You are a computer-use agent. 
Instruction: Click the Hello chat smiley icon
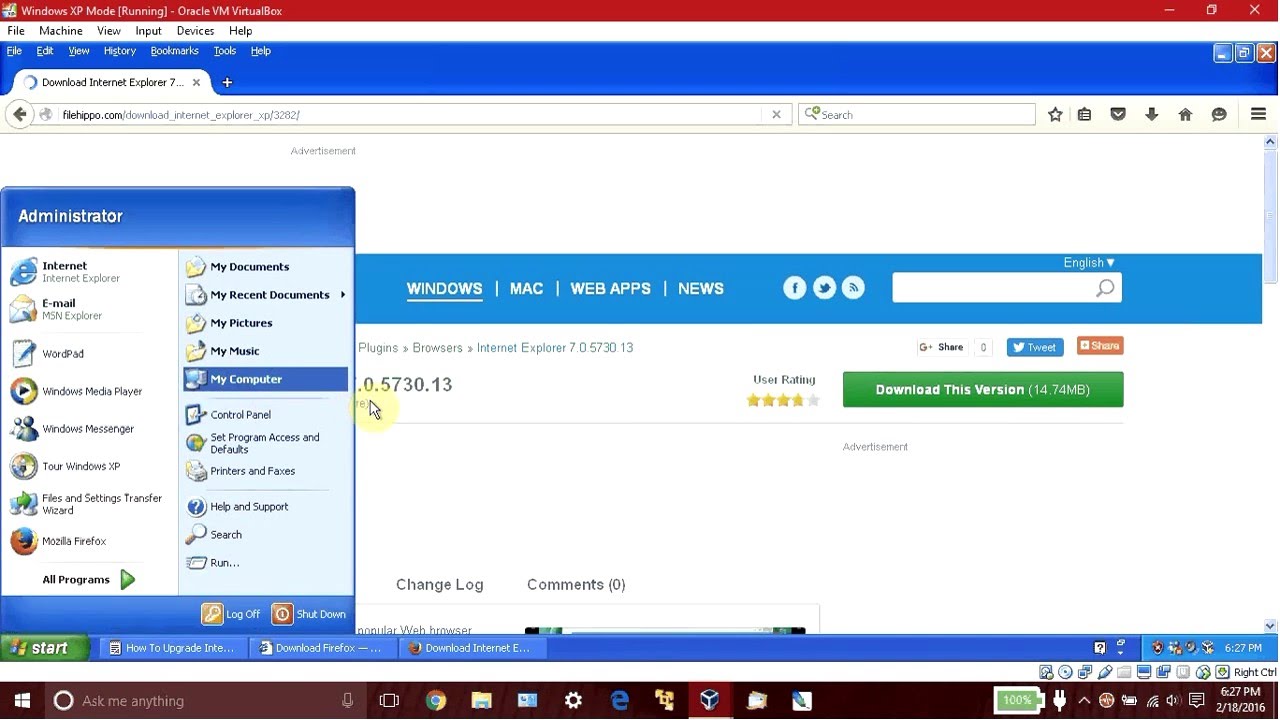point(1219,115)
